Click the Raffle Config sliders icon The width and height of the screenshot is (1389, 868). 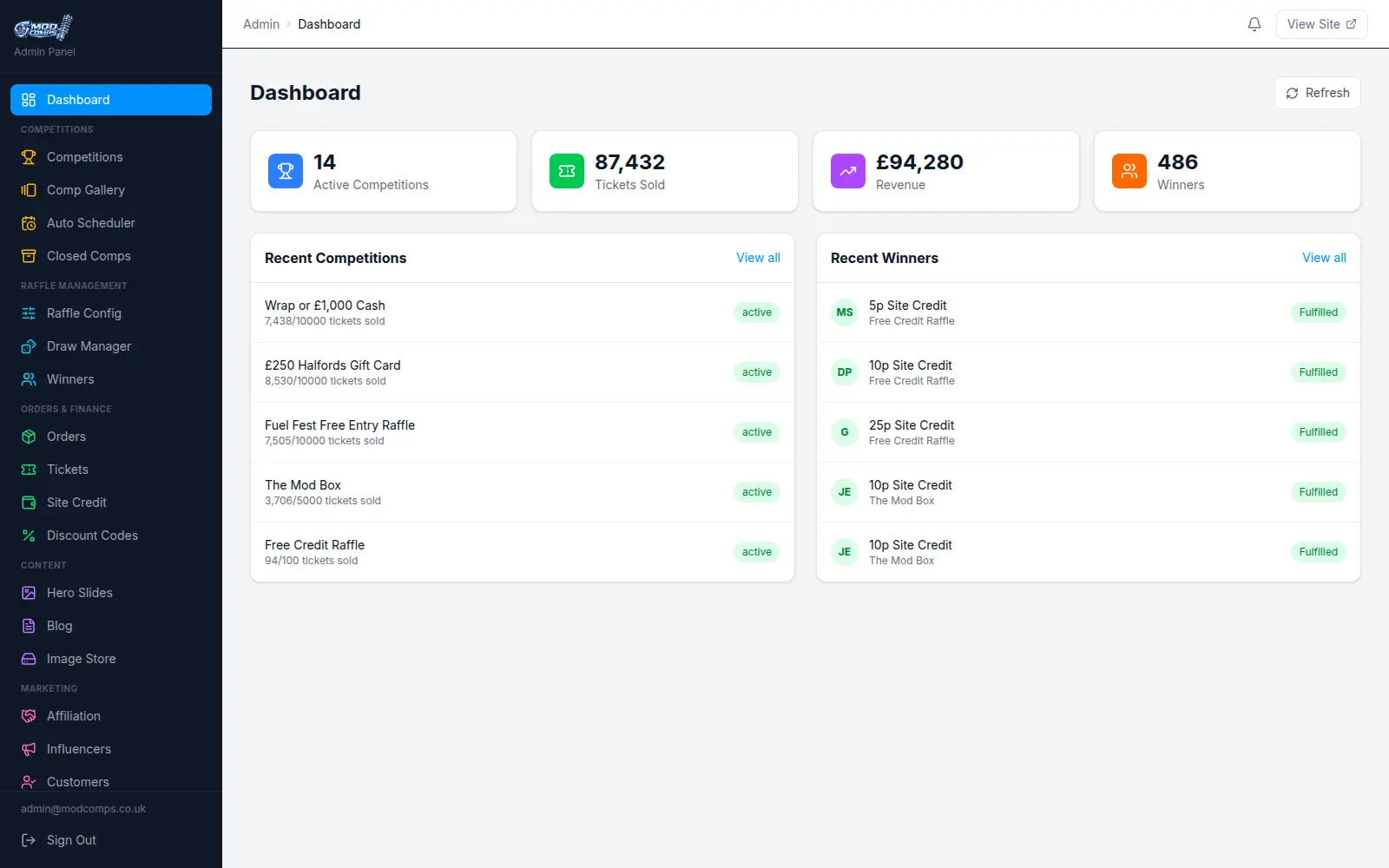click(x=29, y=313)
